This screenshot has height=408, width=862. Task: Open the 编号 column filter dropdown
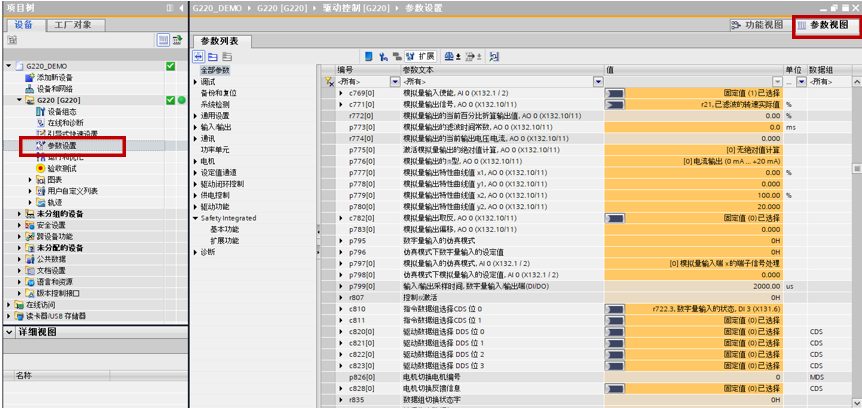click(x=395, y=81)
